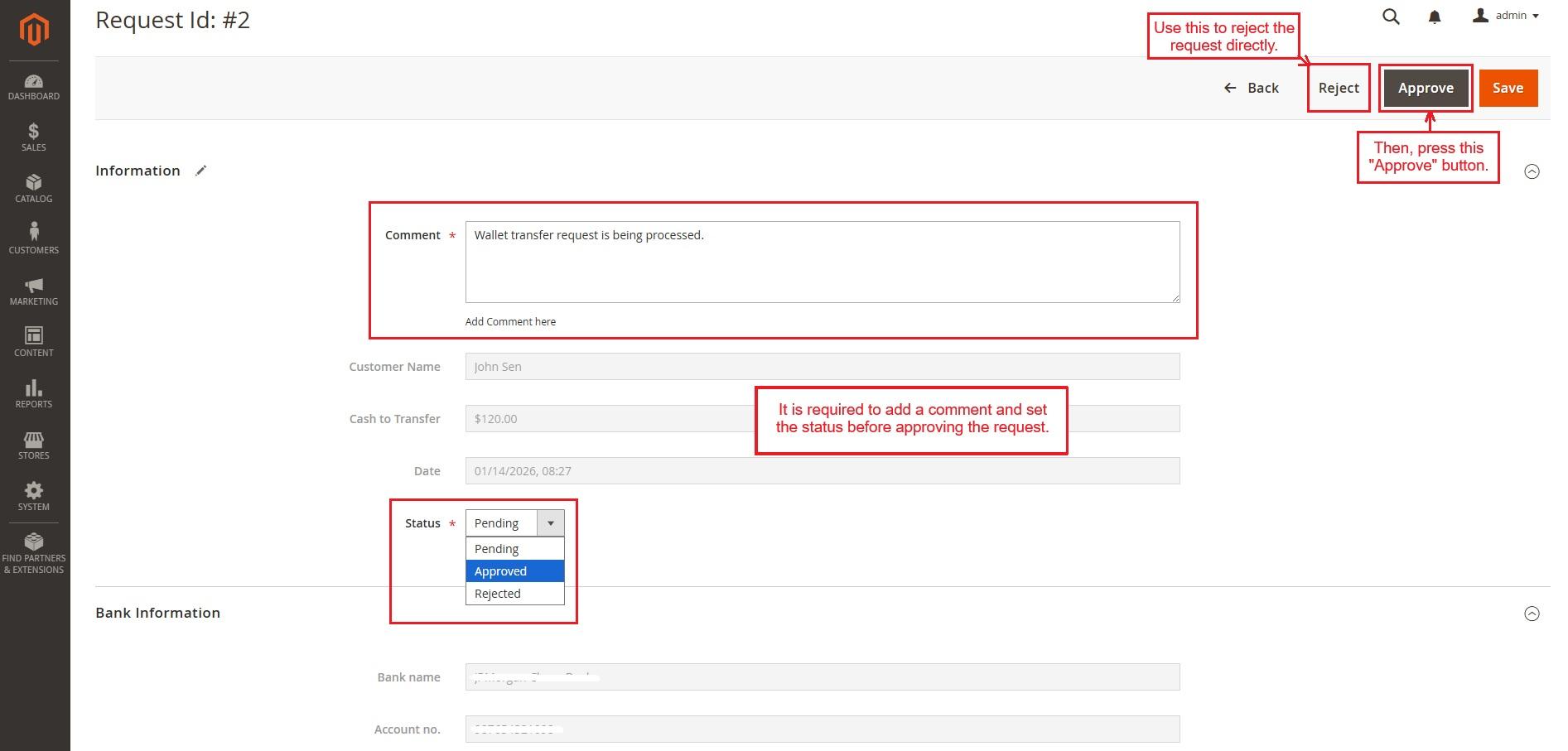The image size is (1568, 751).
Task: Go to Customers in sidebar
Action: 34,239
